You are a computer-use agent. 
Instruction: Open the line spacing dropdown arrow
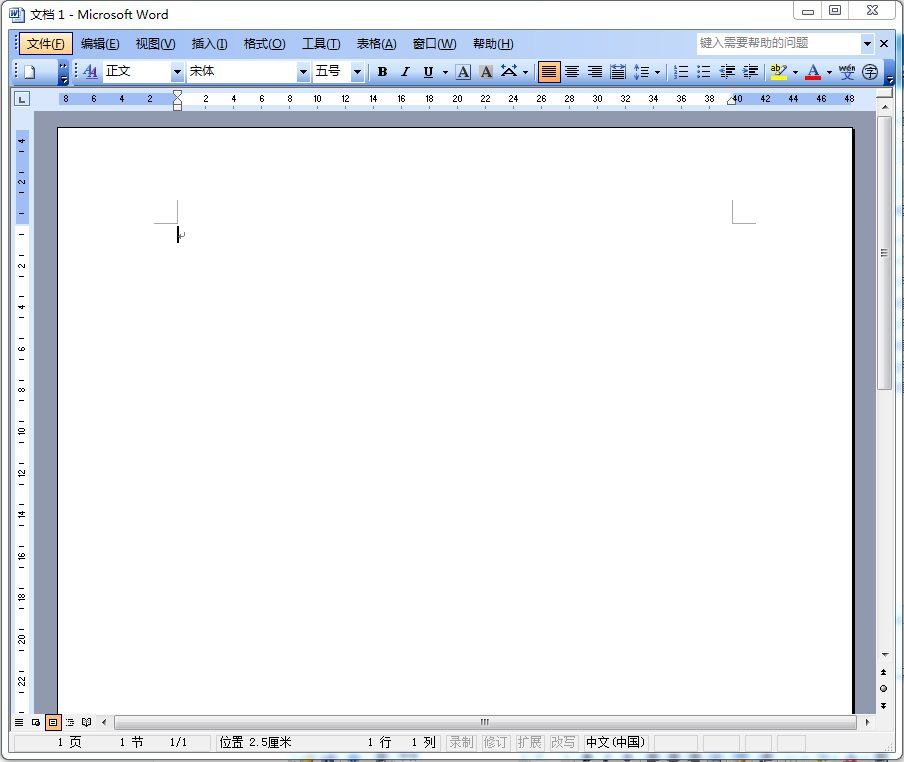pos(657,72)
